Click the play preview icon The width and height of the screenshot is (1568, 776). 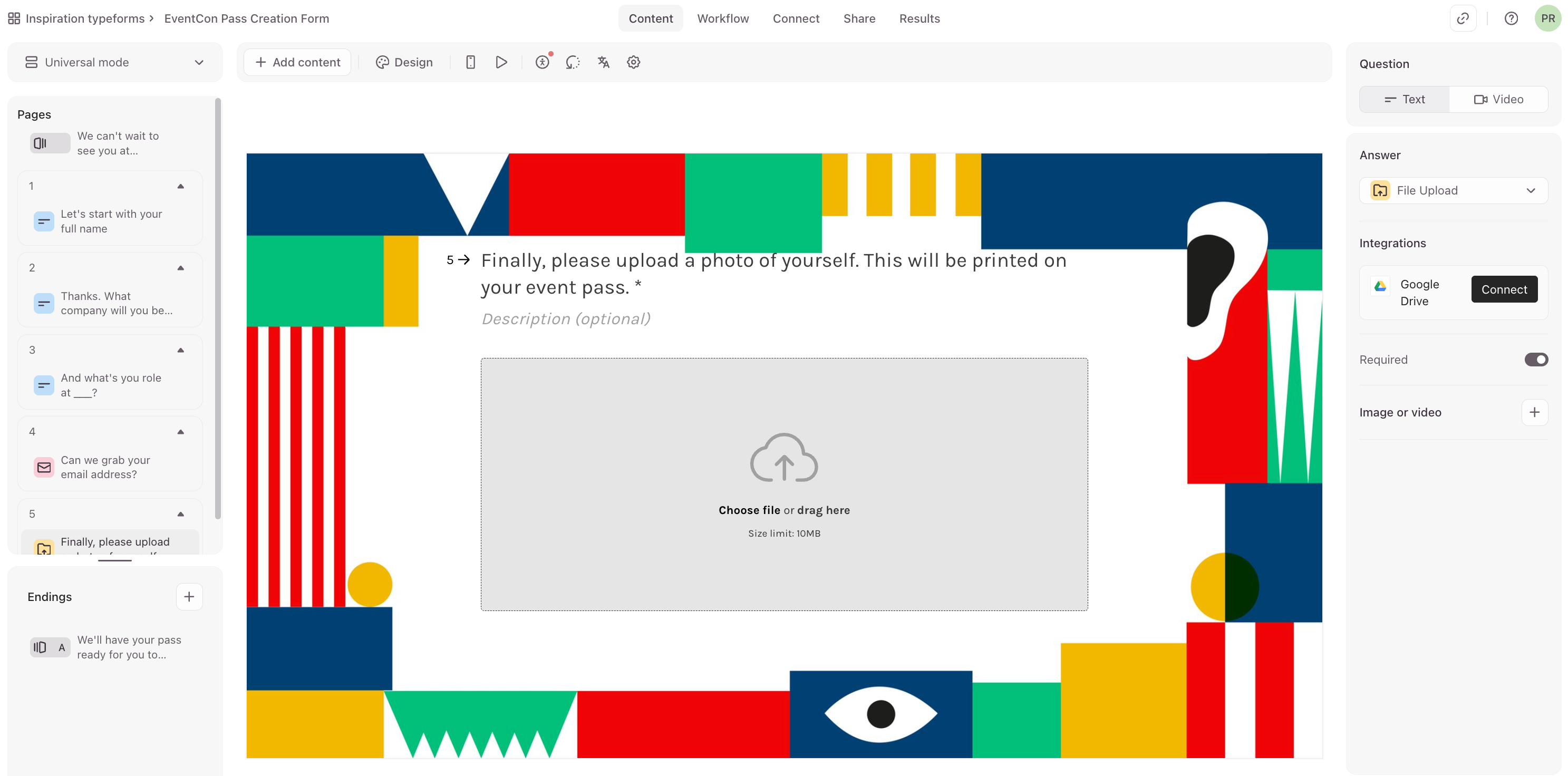(501, 62)
